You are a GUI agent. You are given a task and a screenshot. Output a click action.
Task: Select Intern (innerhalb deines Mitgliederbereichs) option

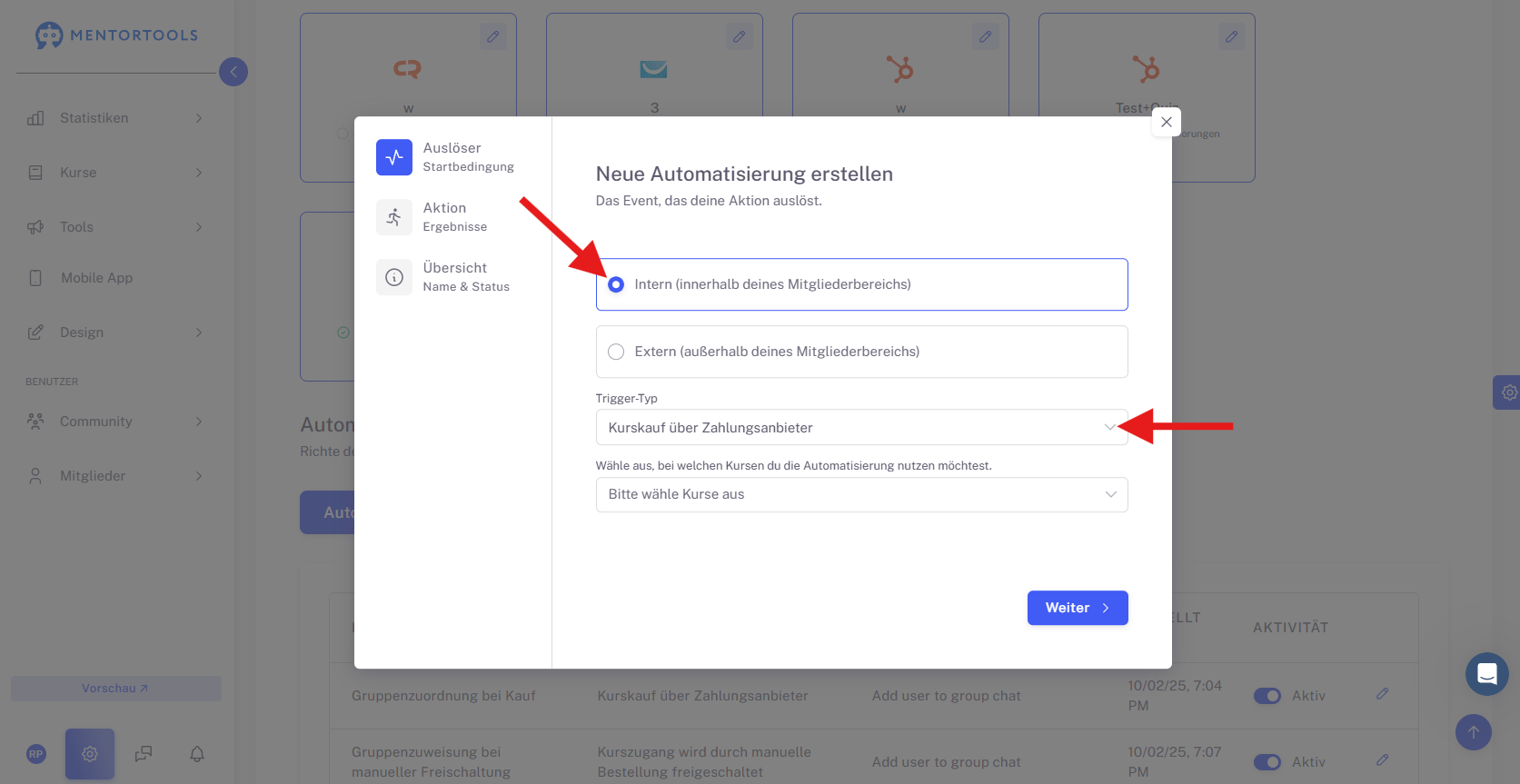(x=861, y=284)
